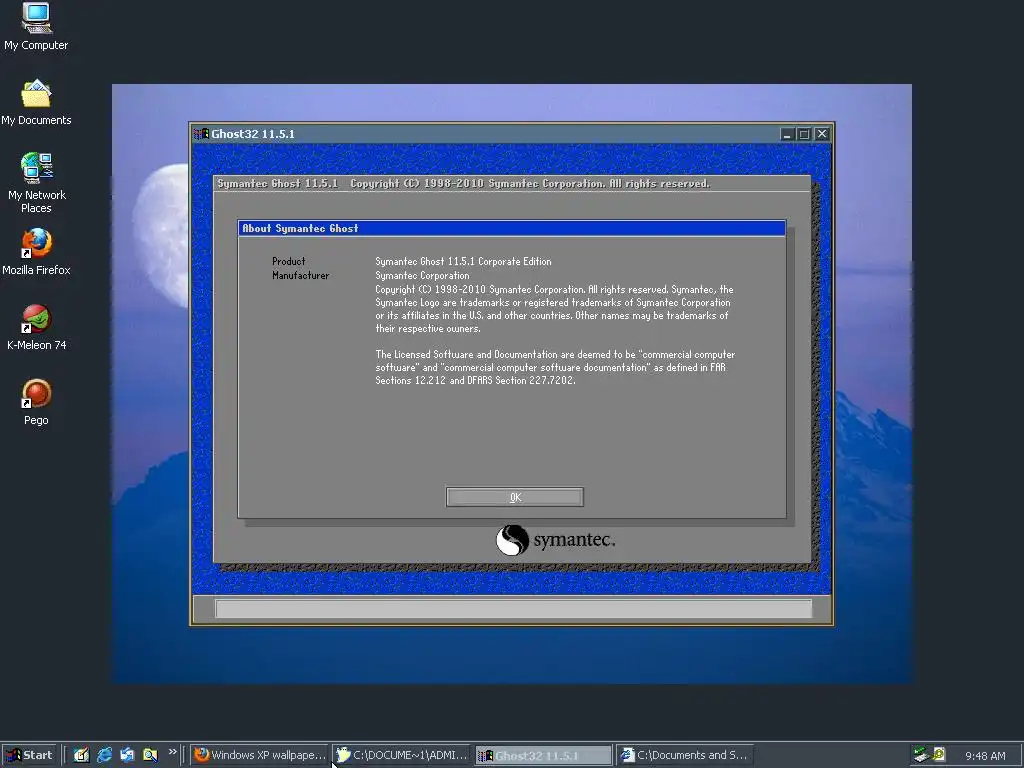Launch Internet Explorer from Quick Launch
The height and width of the screenshot is (768, 1024).
click(104, 755)
